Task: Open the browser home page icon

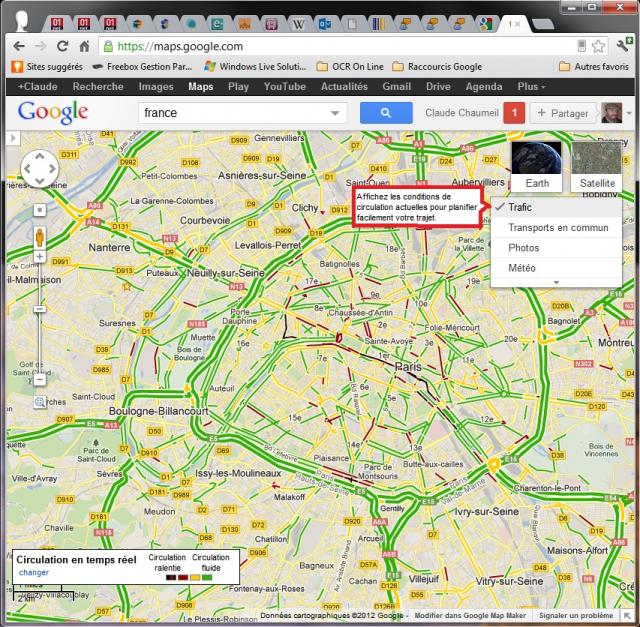Action: pos(84,46)
